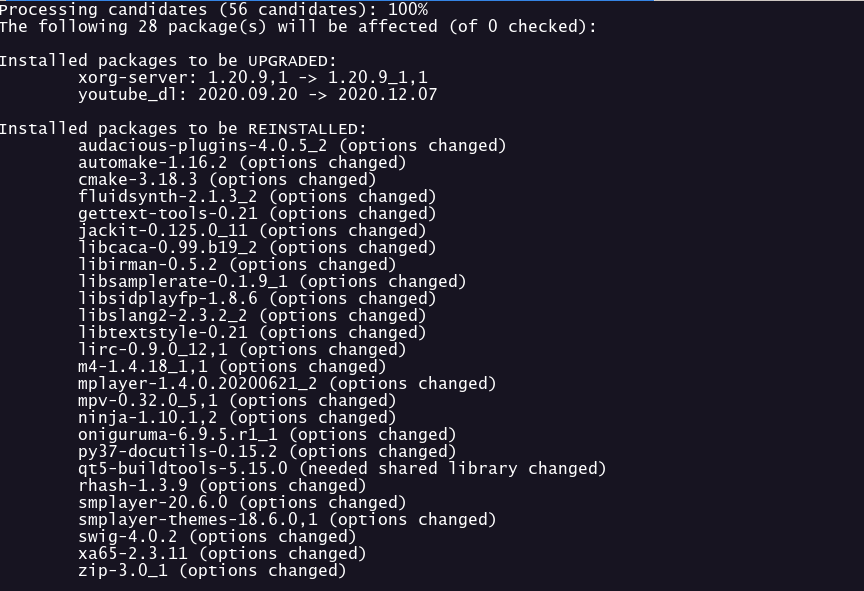Viewport: 864px width, 591px height.
Task: Select the zip-3.0_1 package entry
Action: pos(212,570)
